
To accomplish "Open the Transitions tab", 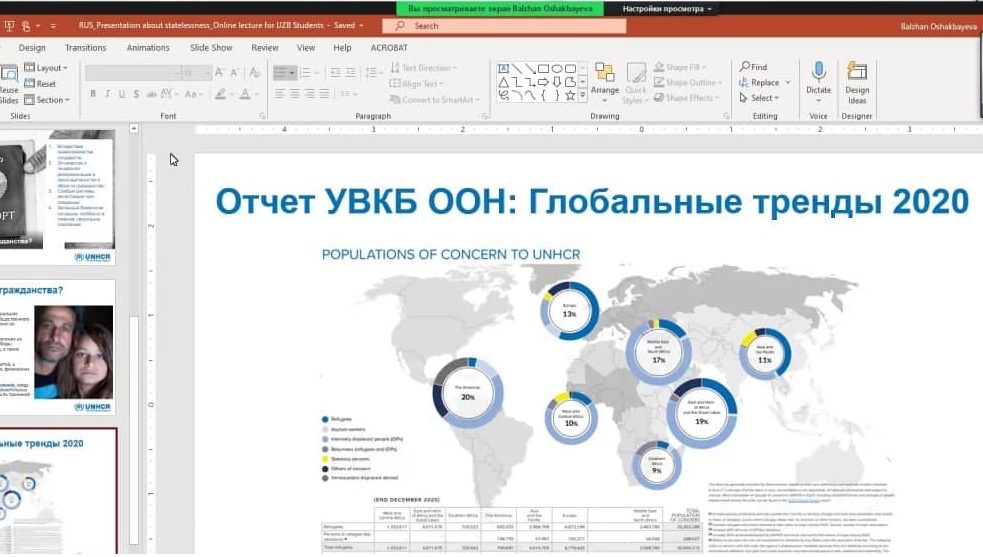I will click(x=85, y=48).
